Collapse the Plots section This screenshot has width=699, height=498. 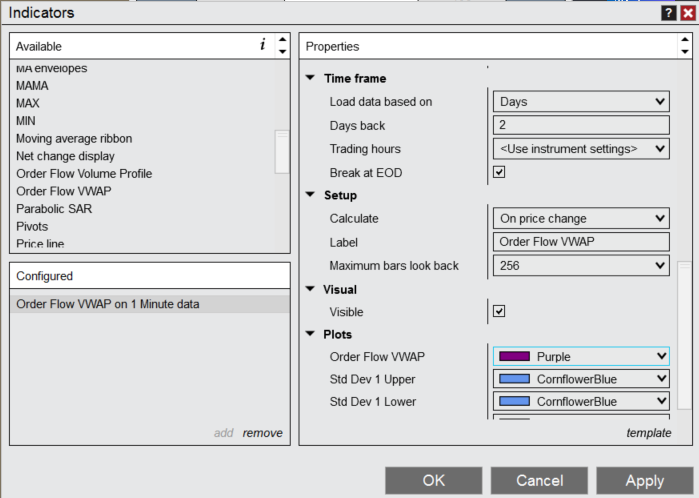(x=310, y=333)
